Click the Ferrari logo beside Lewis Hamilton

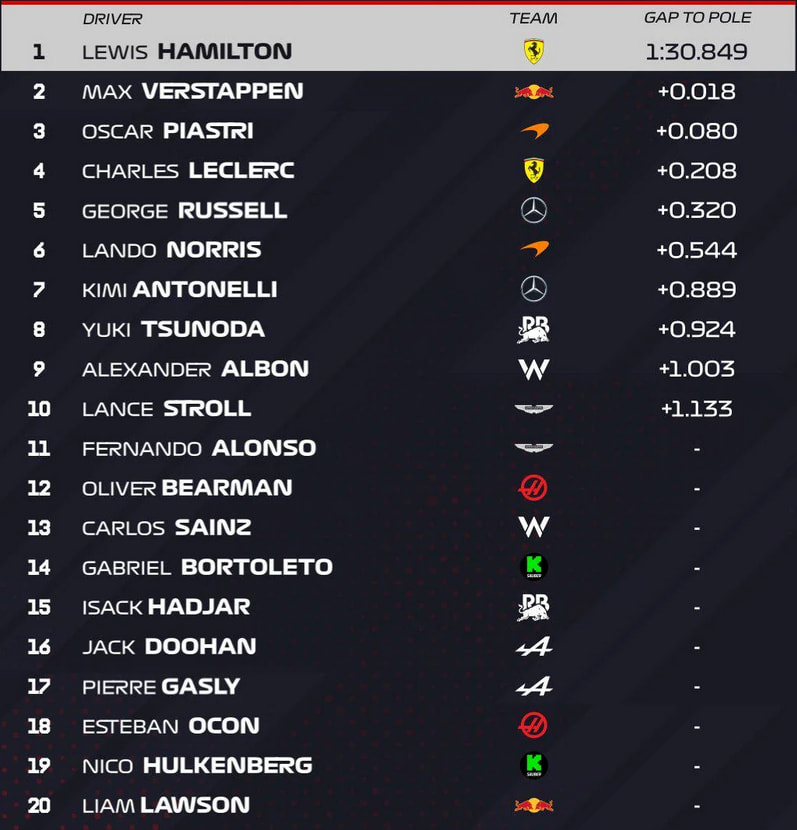(533, 51)
